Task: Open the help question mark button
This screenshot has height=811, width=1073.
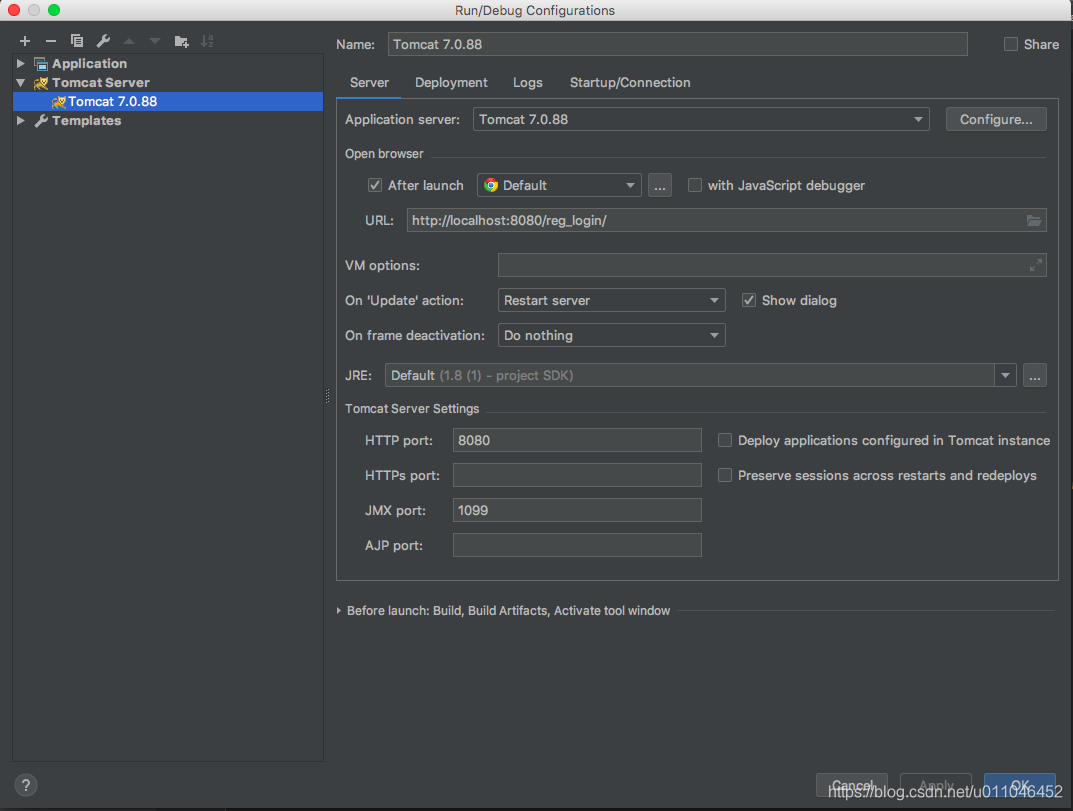Action: tap(25, 785)
